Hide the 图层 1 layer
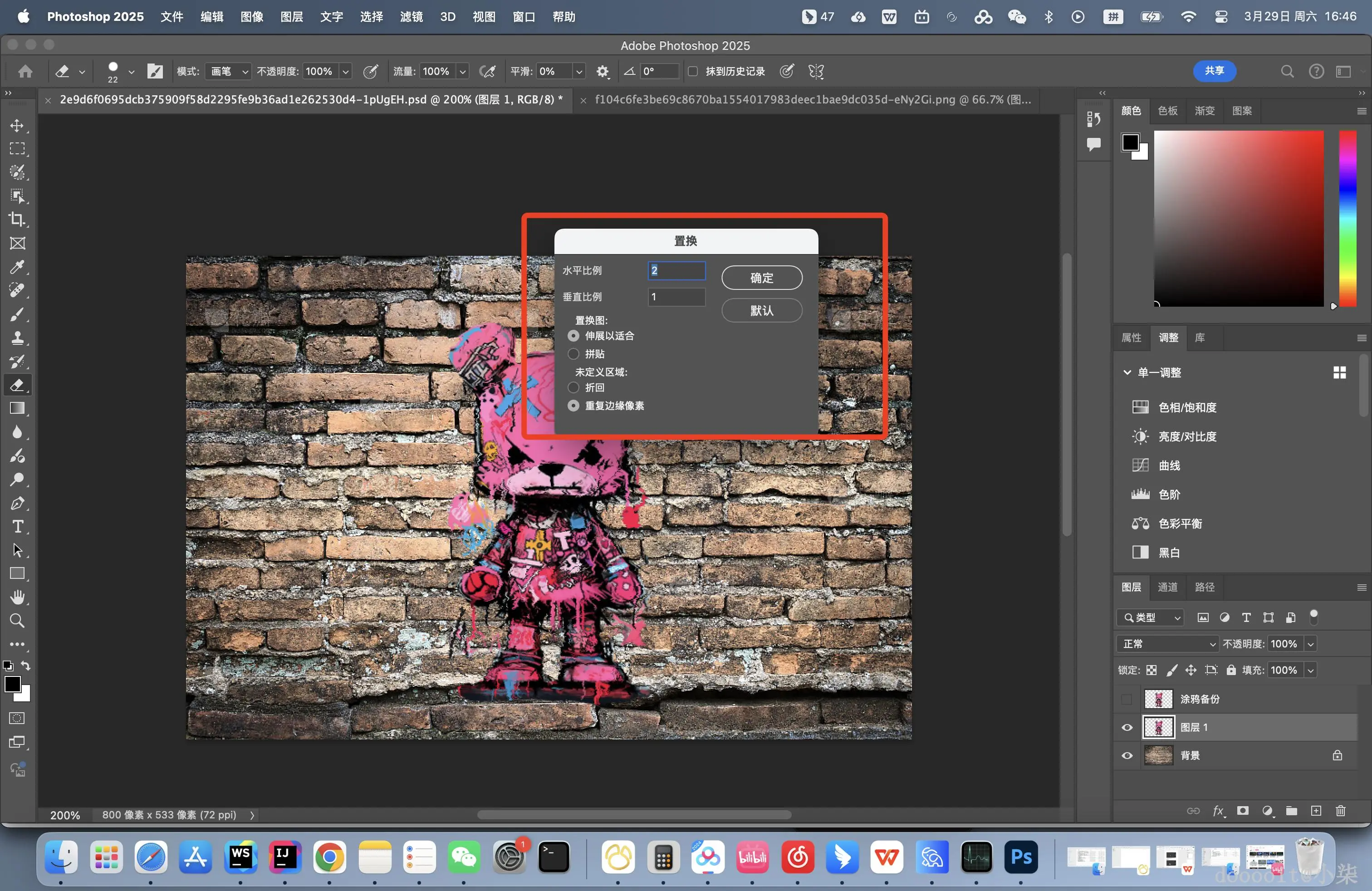This screenshot has width=1372, height=891. (1127, 727)
